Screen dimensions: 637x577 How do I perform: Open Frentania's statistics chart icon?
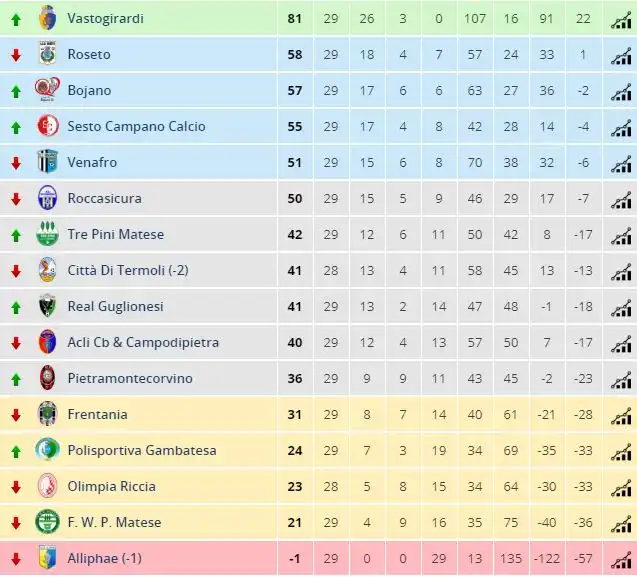(621, 415)
